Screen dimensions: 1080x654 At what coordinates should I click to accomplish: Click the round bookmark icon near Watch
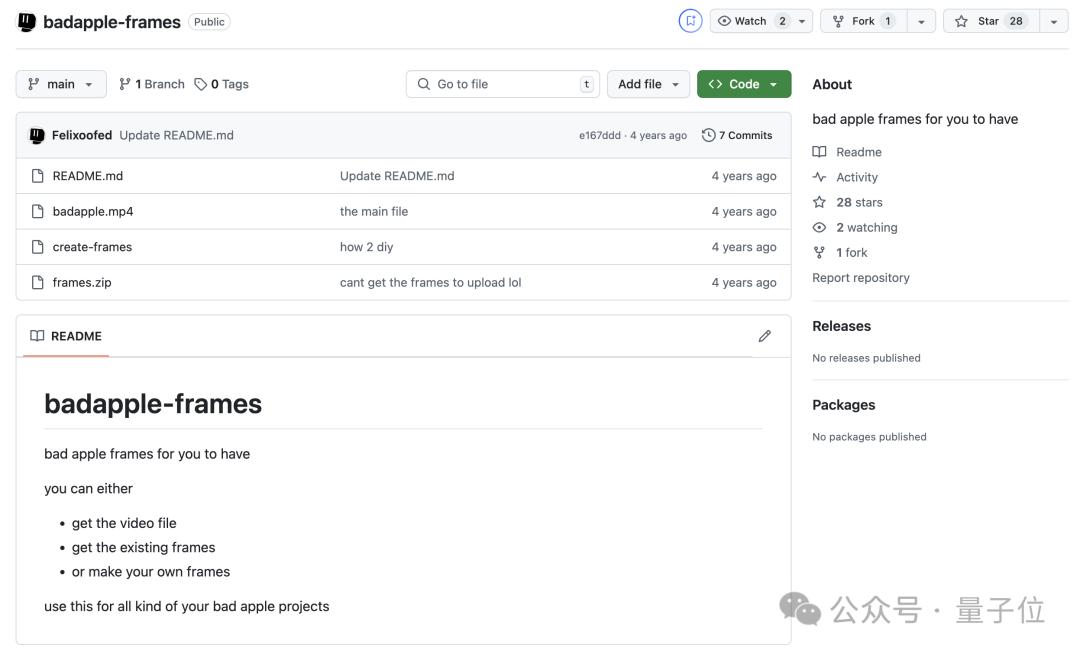tap(690, 21)
